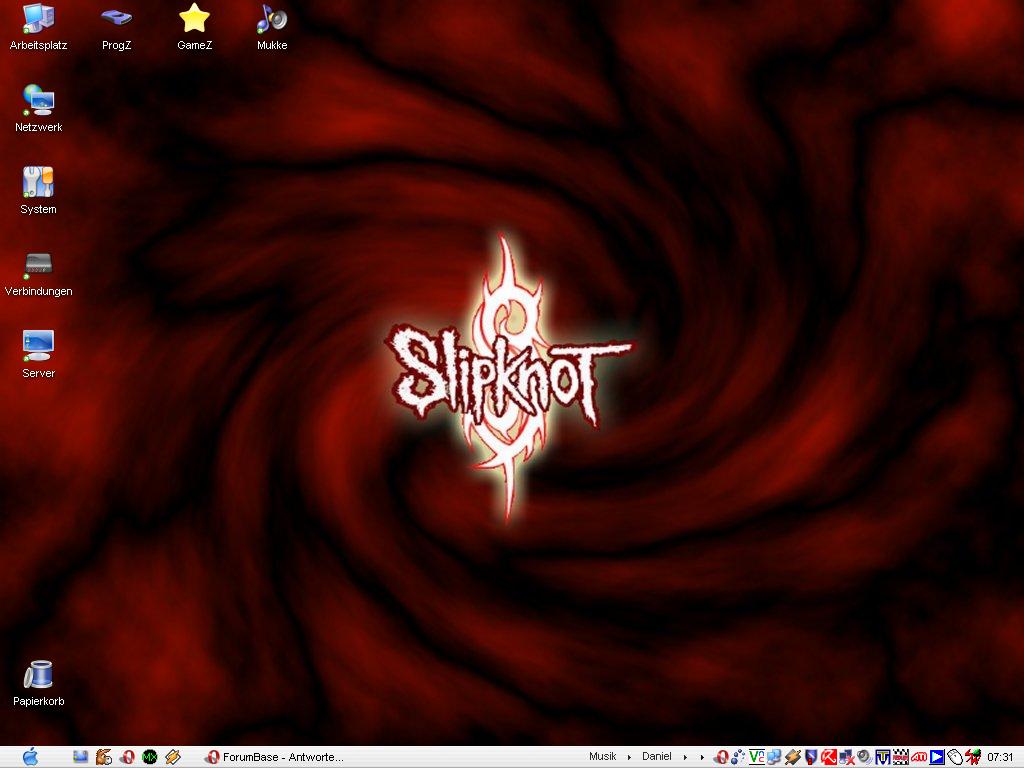Click the red and green tray icon
The height and width of the screenshot is (768, 1024).
(x=973, y=757)
